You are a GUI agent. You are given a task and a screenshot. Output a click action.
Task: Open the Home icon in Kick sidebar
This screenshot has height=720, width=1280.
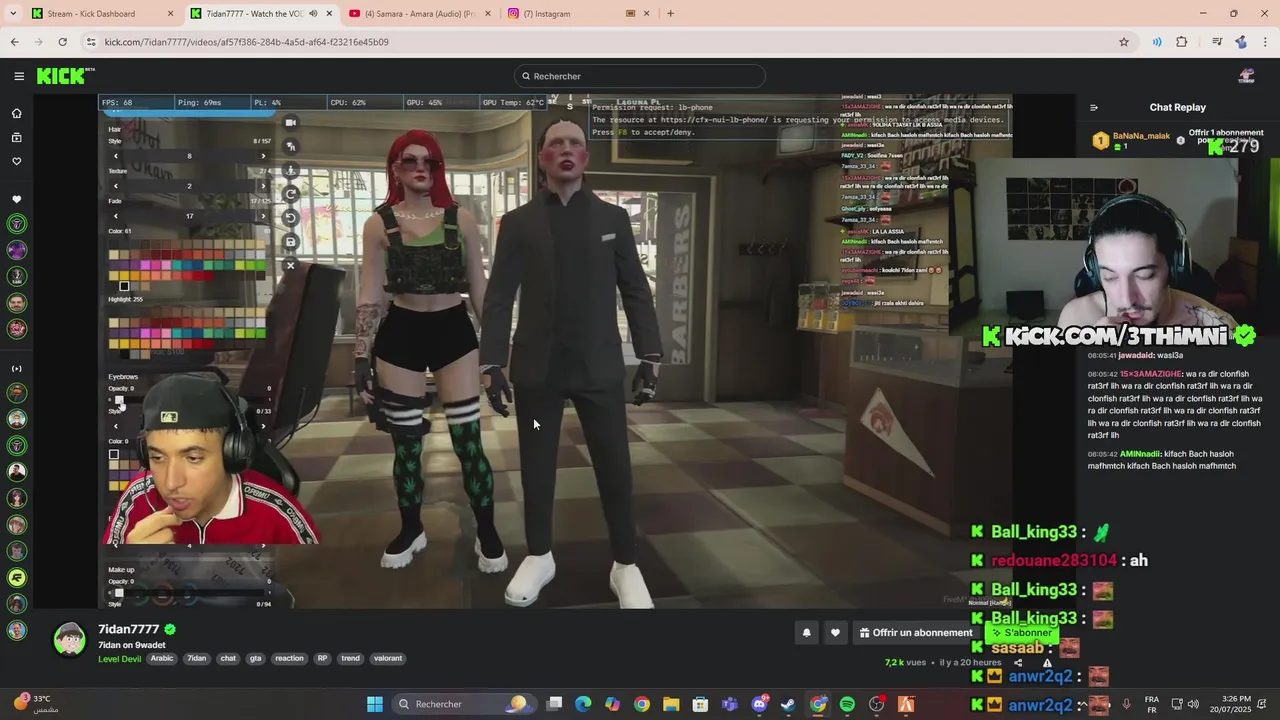click(17, 113)
